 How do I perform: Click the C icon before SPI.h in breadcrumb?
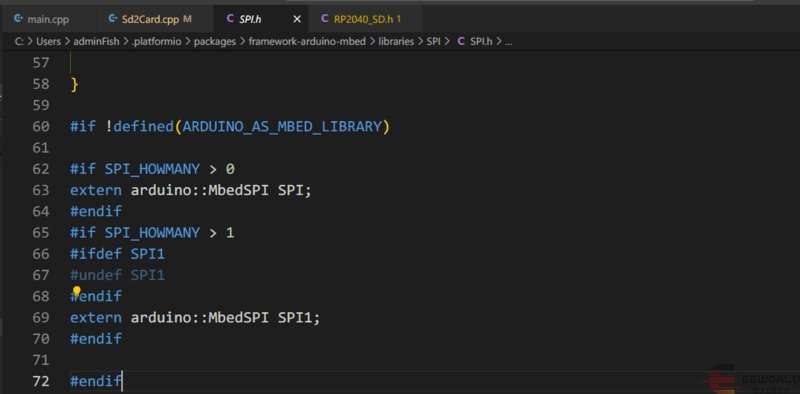(x=461, y=41)
